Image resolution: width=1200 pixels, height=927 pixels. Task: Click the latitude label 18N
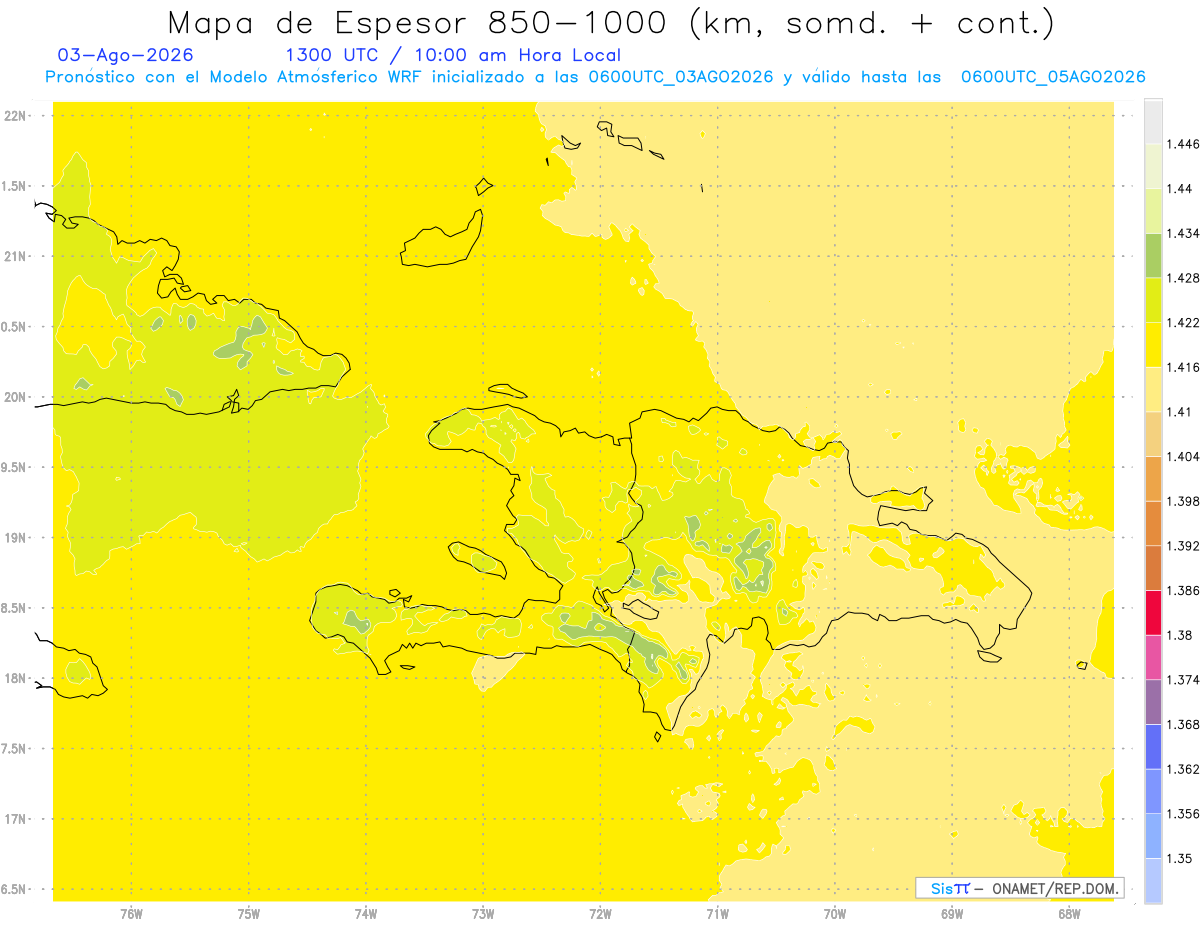tap(17, 678)
